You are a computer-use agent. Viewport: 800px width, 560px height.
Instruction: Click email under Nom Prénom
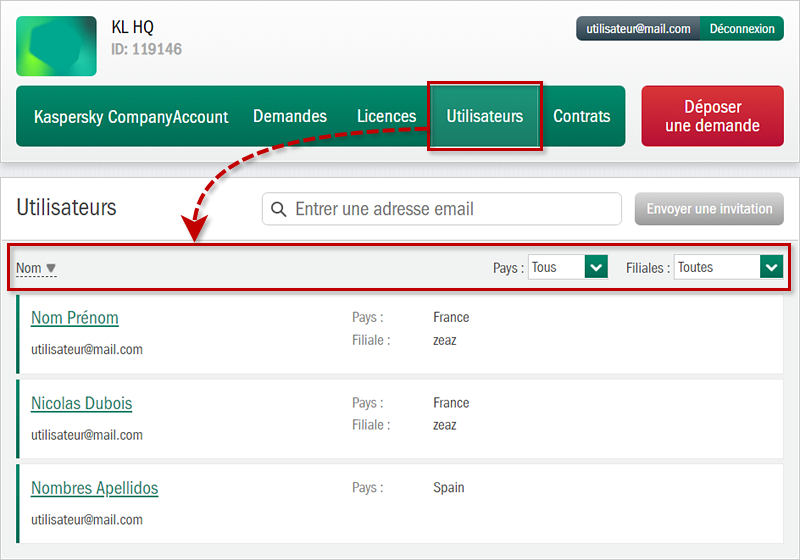pyautogui.click(x=87, y=349)
